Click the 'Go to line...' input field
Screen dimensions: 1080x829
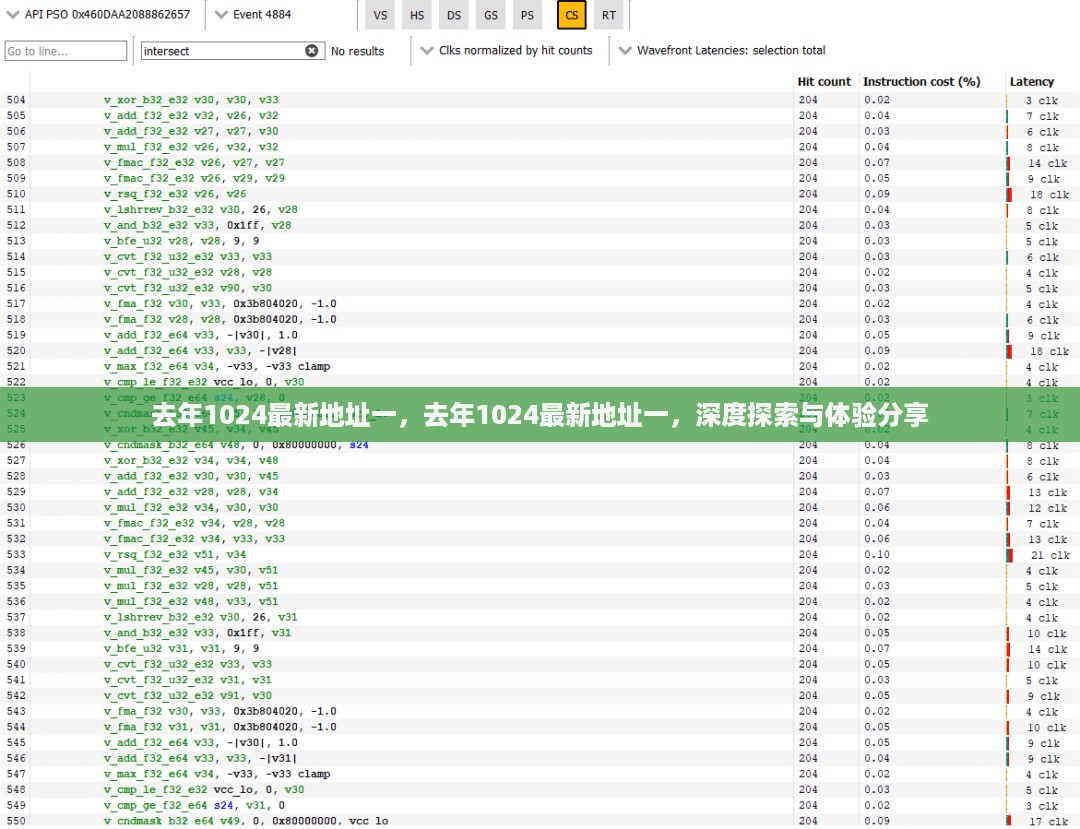pyautogui.click(x=66, y=51)
